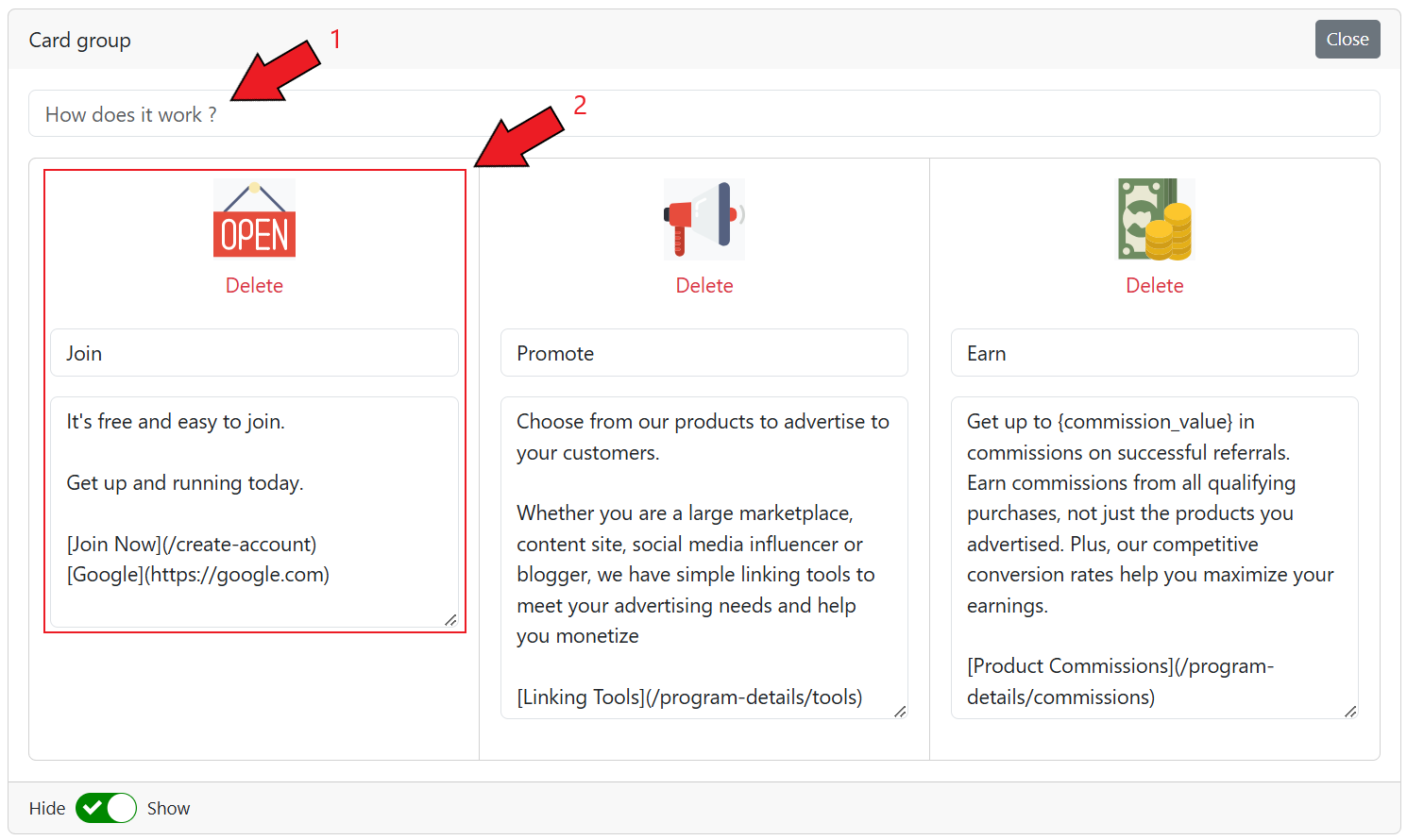Grab the Join textarea resize handle
The height and width of the screenshot is (840, 1407).
451,620
